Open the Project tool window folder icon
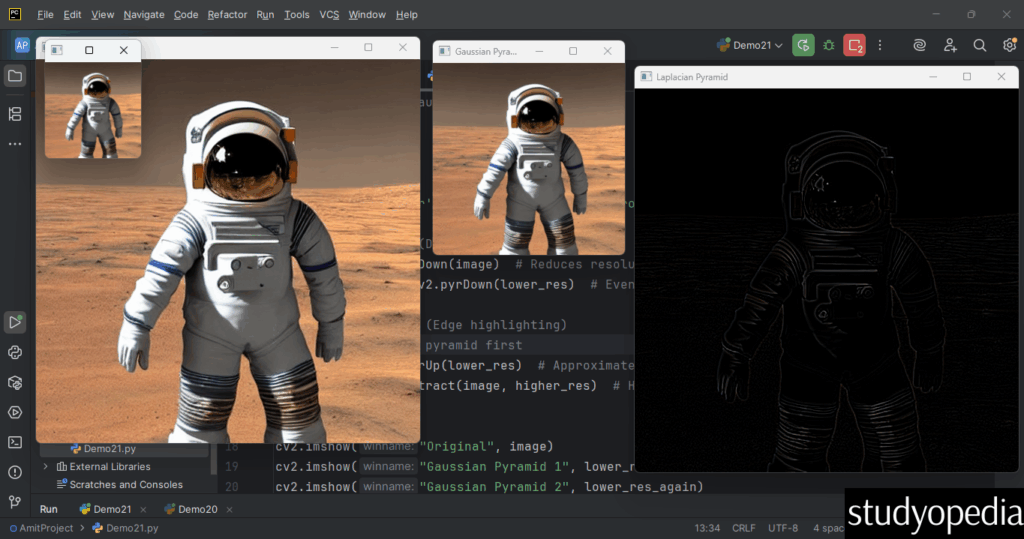Image resolution: width=1024 pixels, height=539 pixels. click(15, 76)
